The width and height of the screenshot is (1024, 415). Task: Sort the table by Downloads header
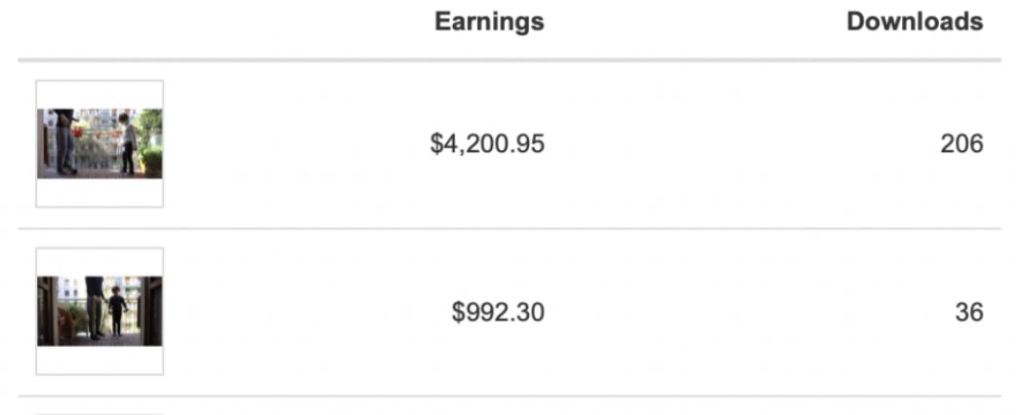[x=914, y=22]
